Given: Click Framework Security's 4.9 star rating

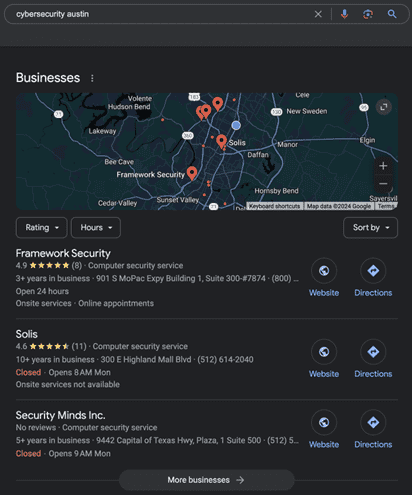Looking at the screenshot, I should point(49,266).
